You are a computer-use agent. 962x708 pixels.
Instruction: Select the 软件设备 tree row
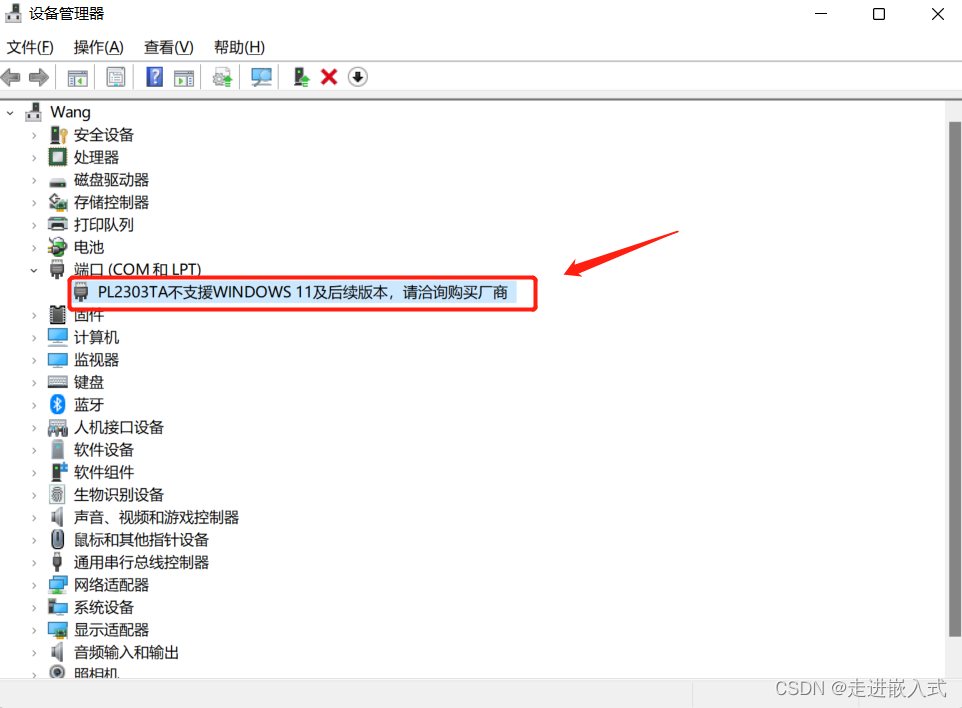click(x=104, y=450)
